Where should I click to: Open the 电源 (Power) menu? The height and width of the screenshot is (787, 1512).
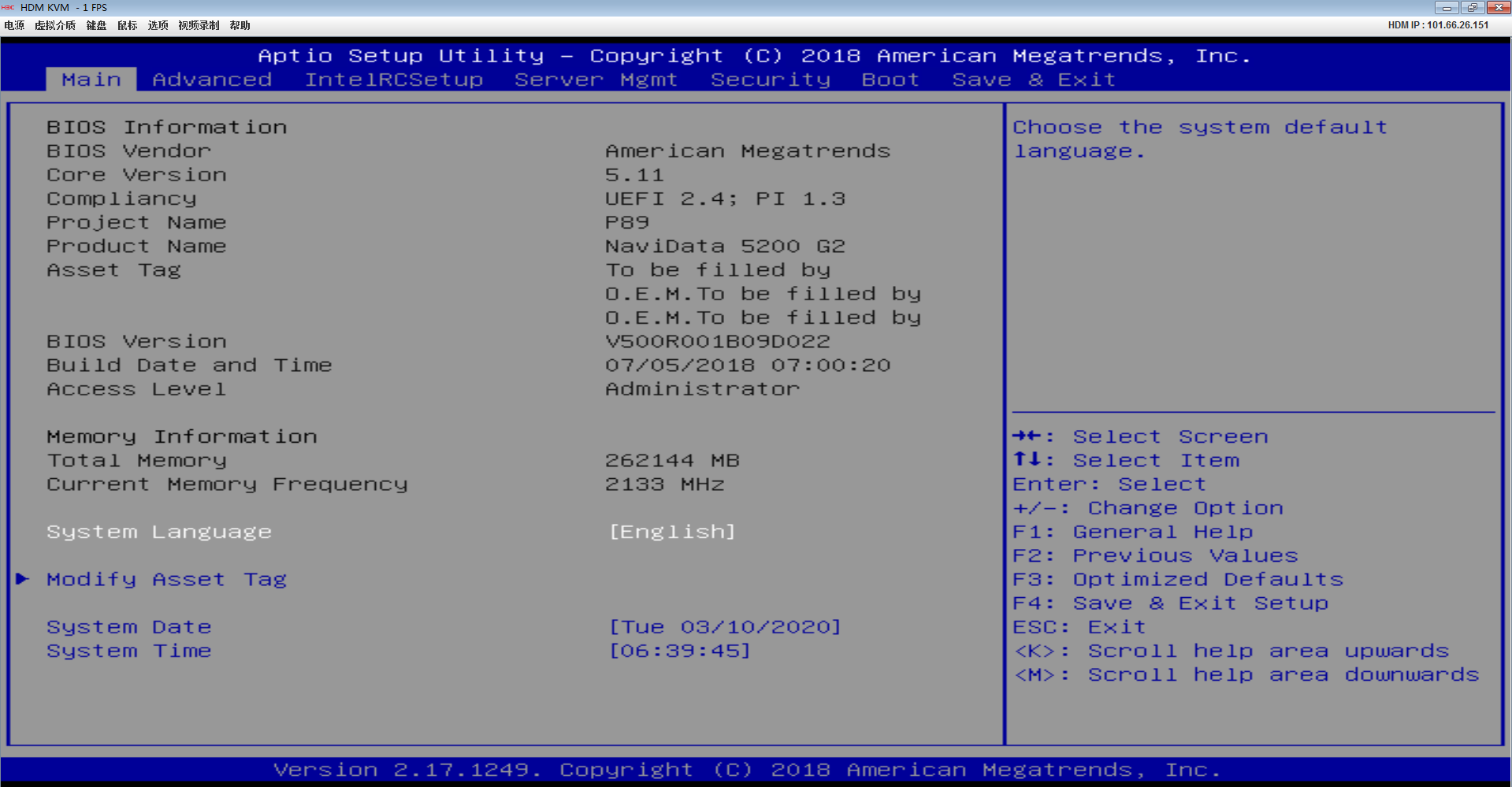pyautogui.click(x=14, y=25)
